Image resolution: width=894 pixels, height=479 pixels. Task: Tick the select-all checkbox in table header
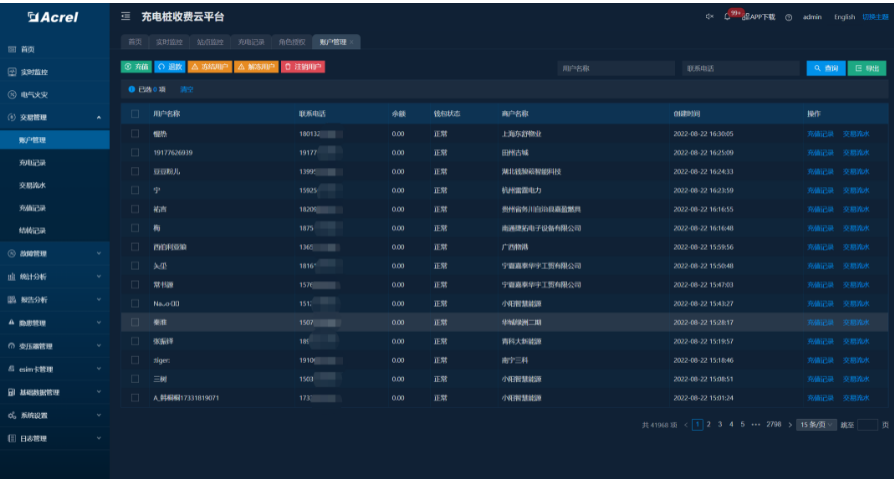point(135,113)
